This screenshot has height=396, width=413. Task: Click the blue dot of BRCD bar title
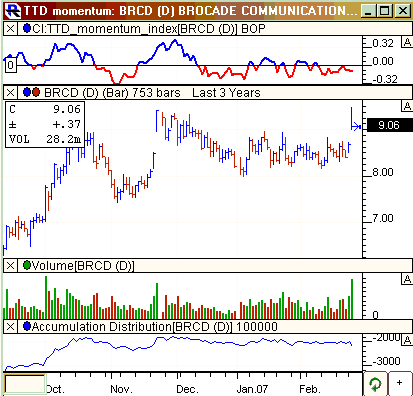click(27, 92)
